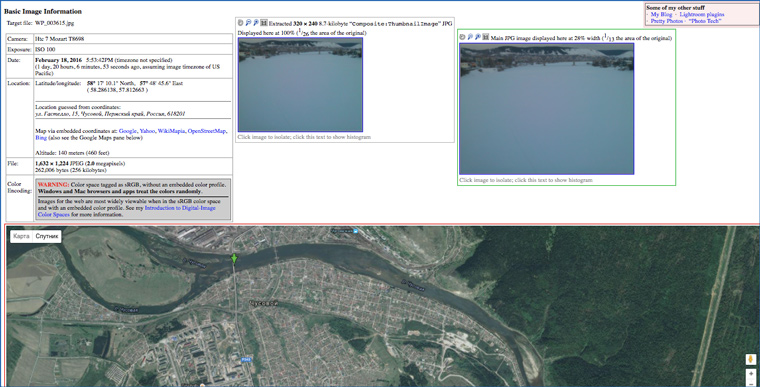This screenshot has width=760, height=387.
Task: Click the first magnifier icon above the extracted thumbnail
Action: [248, 23]
